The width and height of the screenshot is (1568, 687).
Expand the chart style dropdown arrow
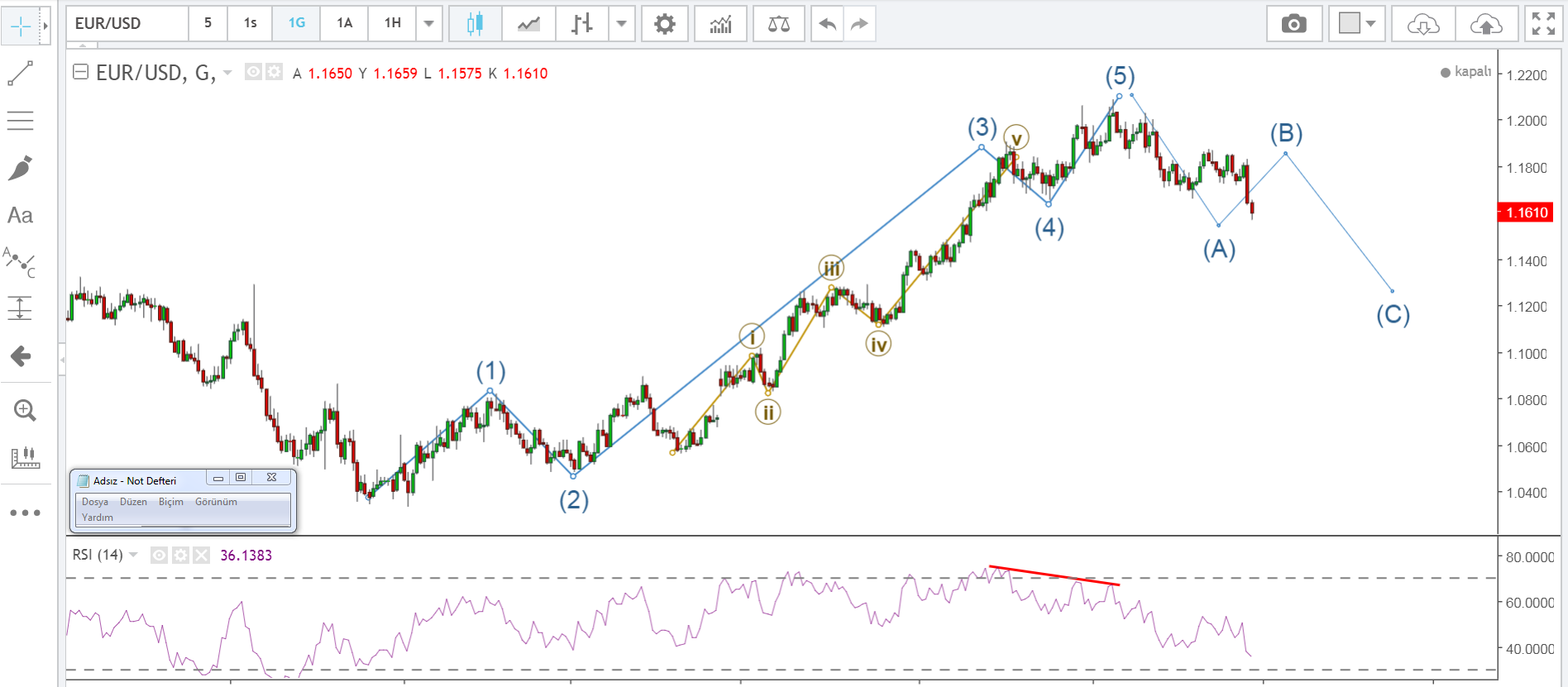(x=621, y=24)
